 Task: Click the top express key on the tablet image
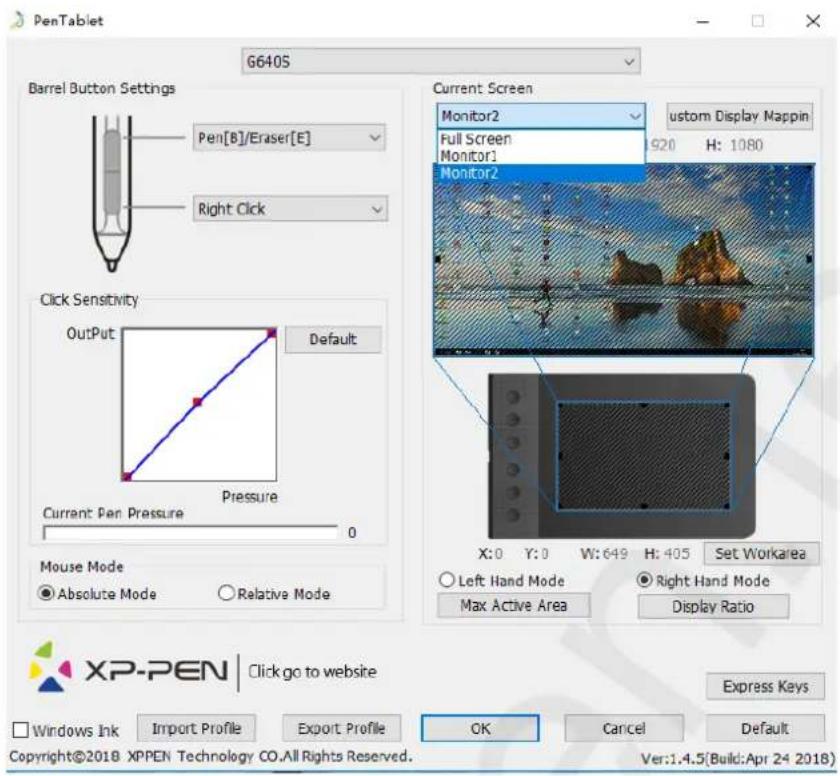coord(513,397)
